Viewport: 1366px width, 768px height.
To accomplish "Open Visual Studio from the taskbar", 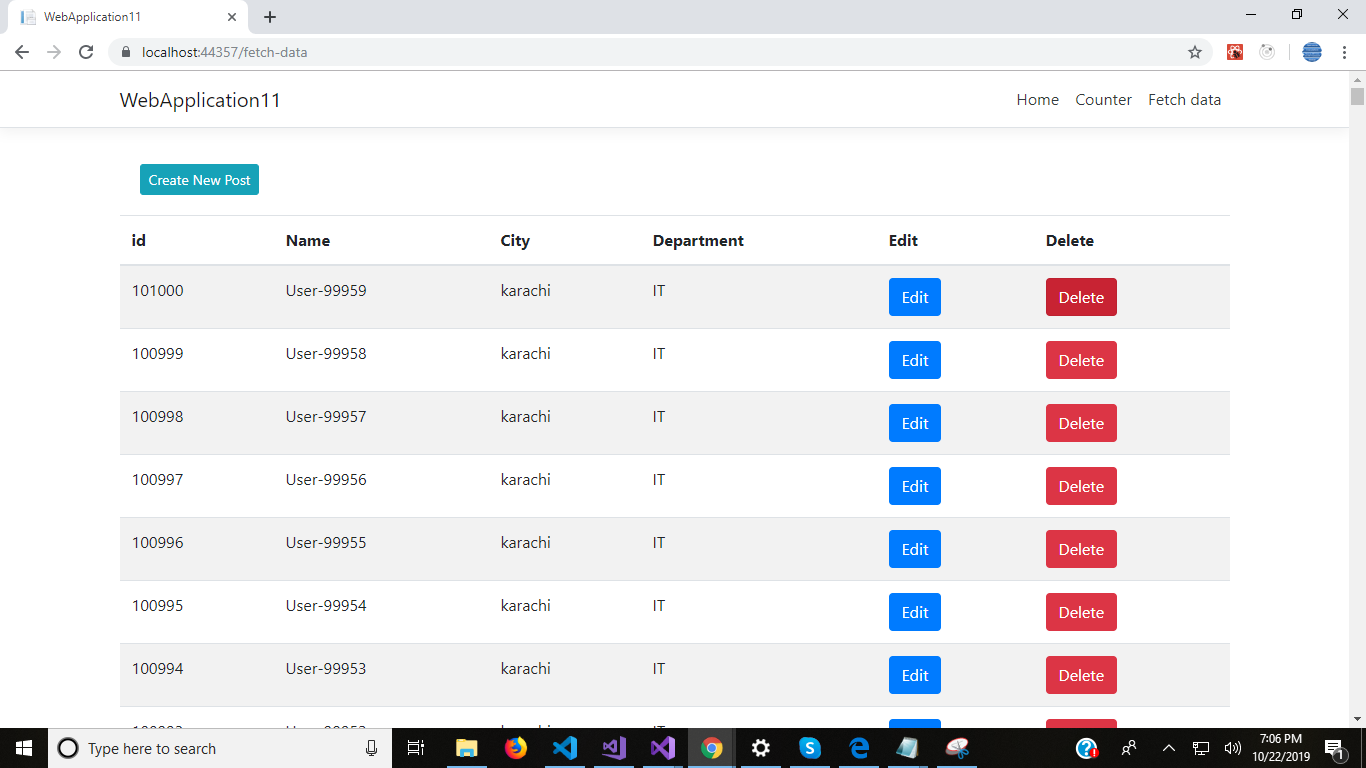I will [x=613, y=748].
